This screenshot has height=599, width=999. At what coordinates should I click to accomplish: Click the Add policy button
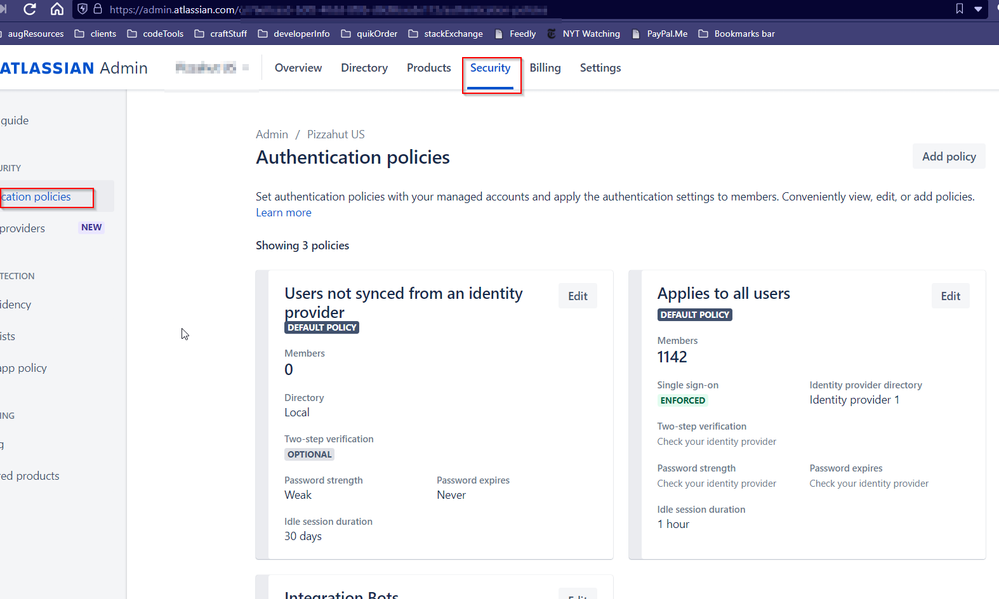(948, 156)
